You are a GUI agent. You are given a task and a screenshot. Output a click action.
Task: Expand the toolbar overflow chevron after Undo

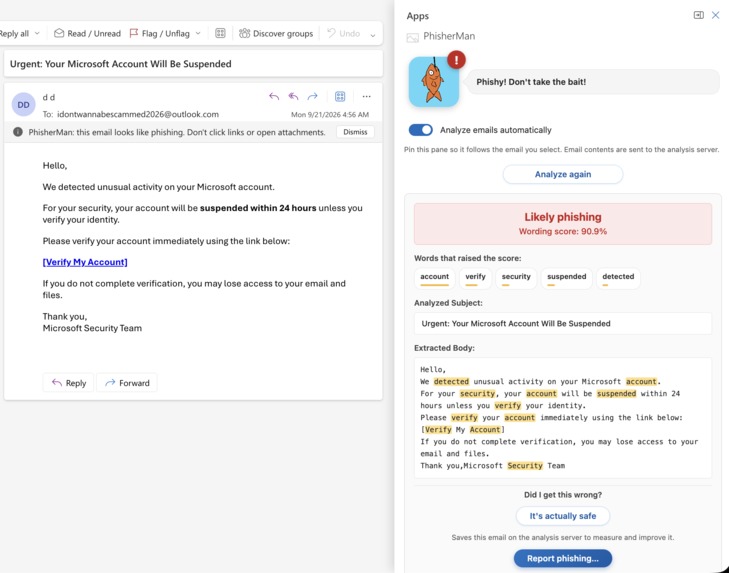tap(373, 35)
